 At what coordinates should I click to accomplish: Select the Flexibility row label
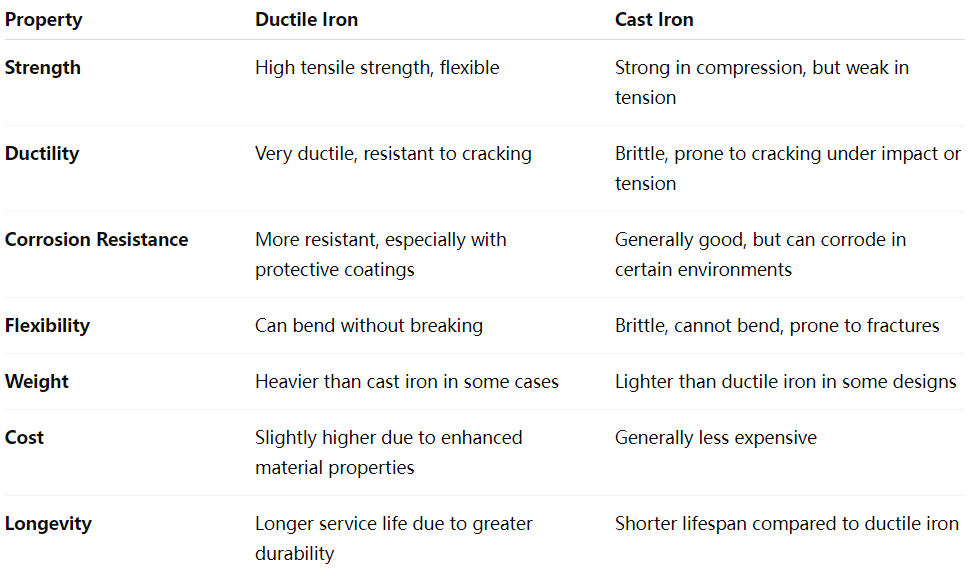point(47,326)
